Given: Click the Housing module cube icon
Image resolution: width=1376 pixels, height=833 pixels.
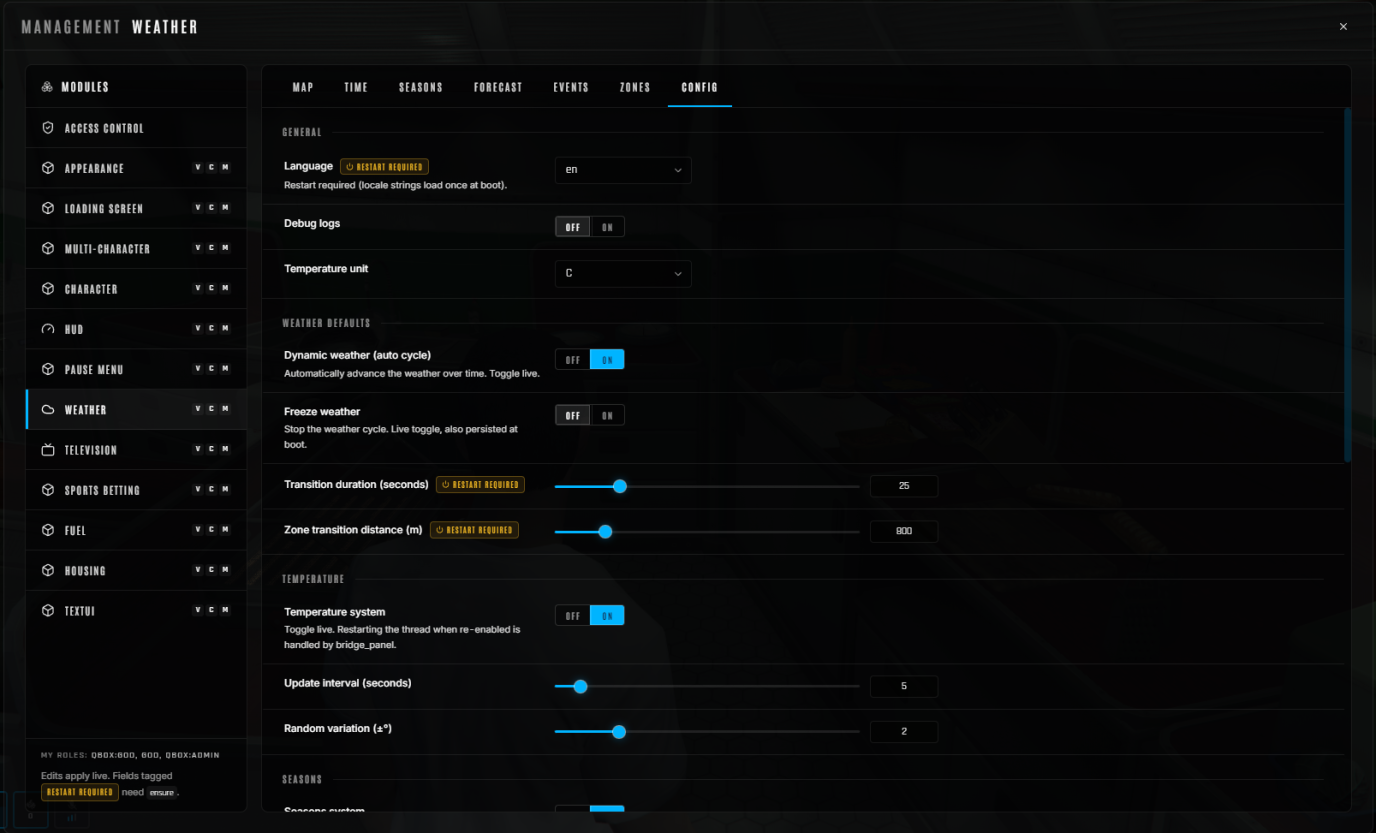Looking at the screenshot, I should [x=48, y=570].
